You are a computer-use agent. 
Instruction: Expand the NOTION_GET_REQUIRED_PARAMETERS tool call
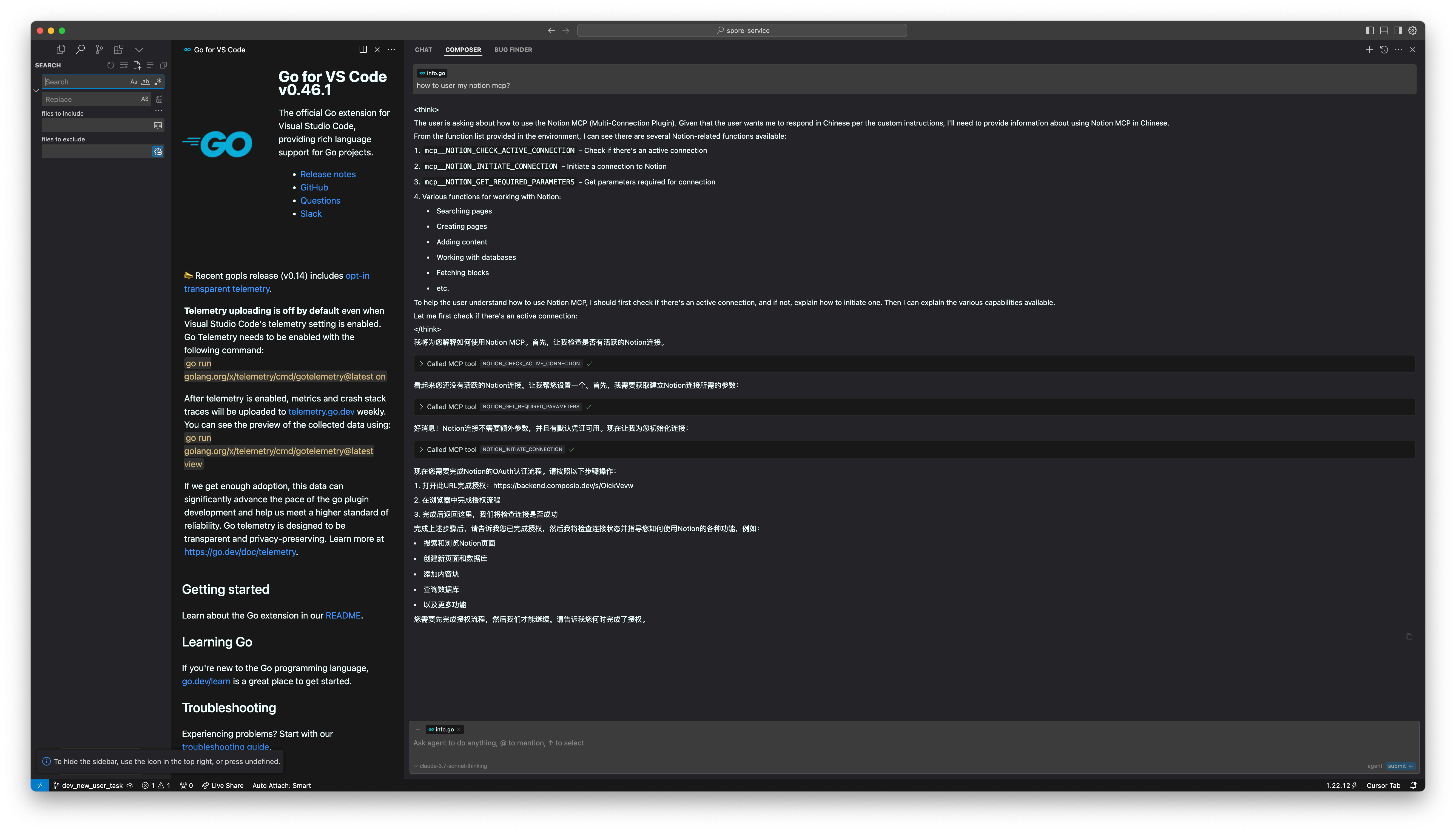tap(914, 406)
